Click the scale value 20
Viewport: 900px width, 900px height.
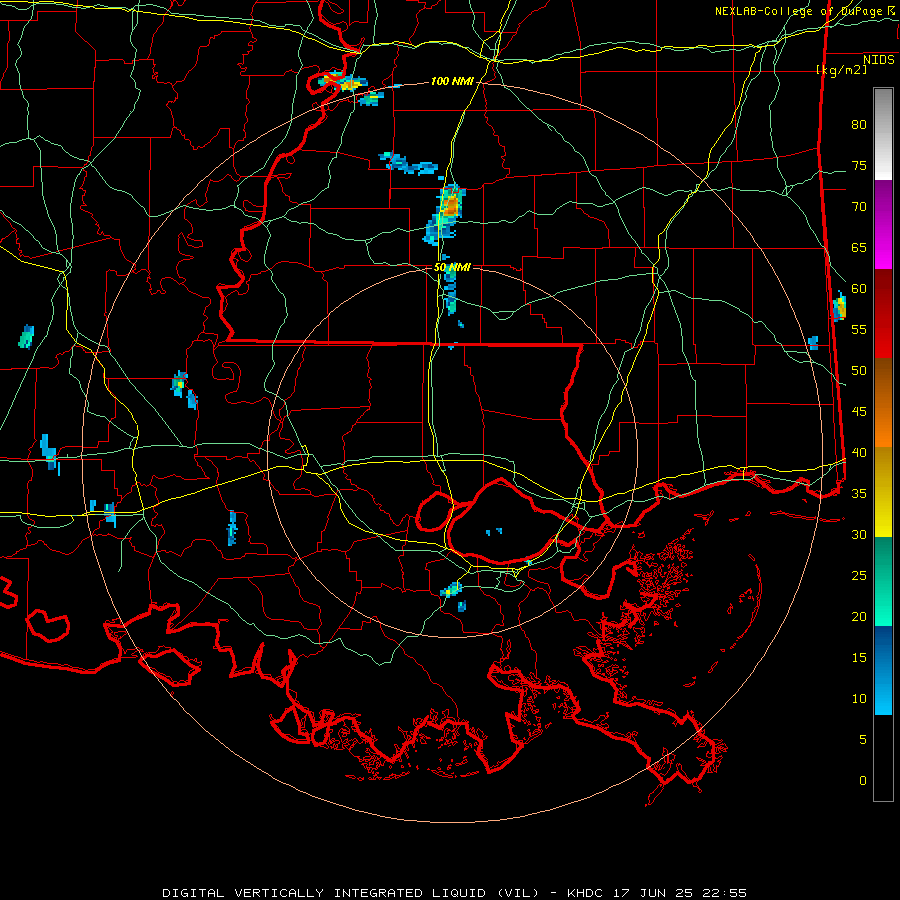859,617
